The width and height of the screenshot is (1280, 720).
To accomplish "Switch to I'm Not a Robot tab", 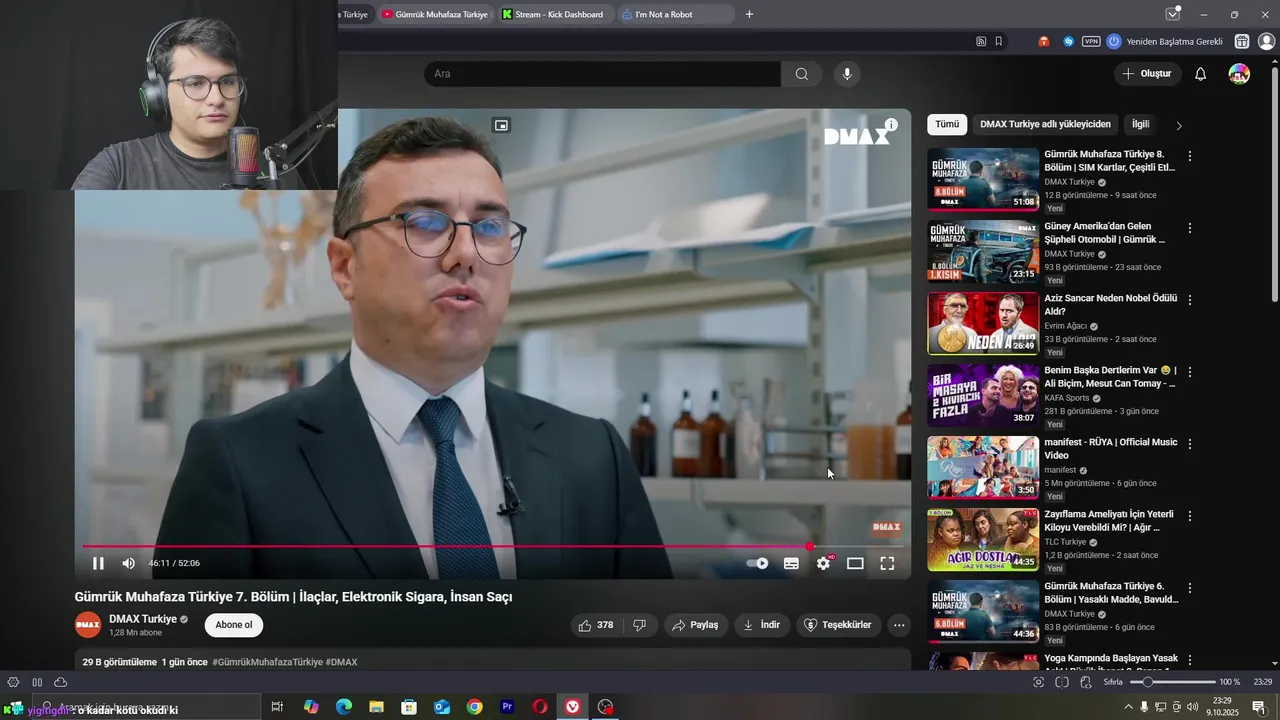I will click(675, 14).
